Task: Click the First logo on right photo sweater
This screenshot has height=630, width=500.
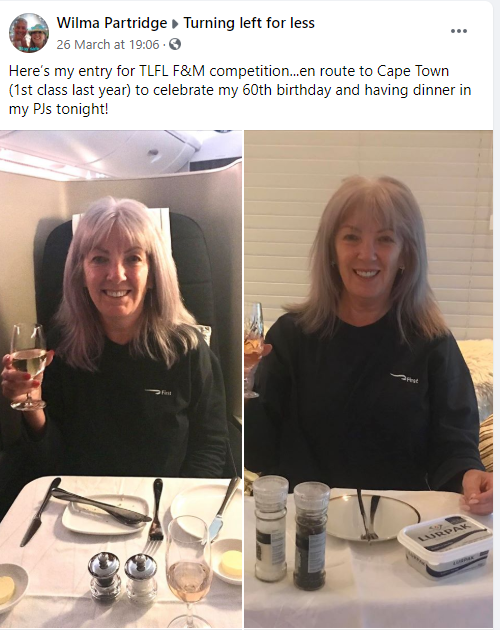Action: [404, 378]
